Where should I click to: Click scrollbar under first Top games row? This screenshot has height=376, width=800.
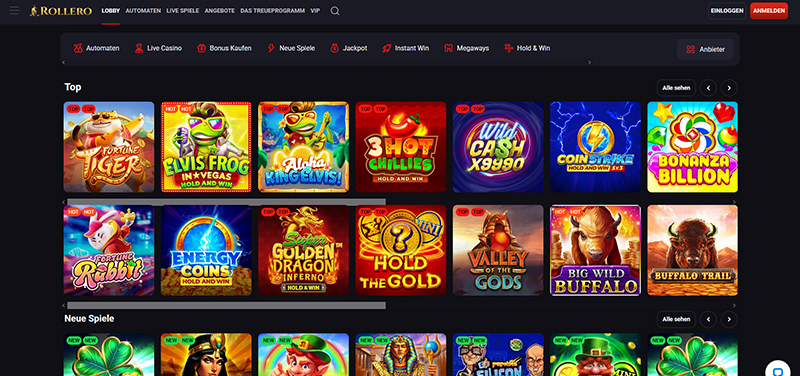[x=227, y=202]
